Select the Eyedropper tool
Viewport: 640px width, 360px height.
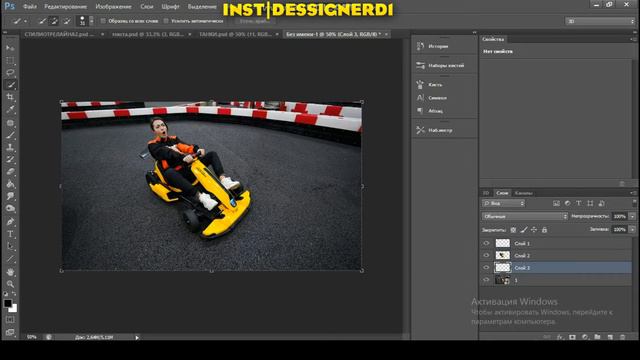(10, 110)
